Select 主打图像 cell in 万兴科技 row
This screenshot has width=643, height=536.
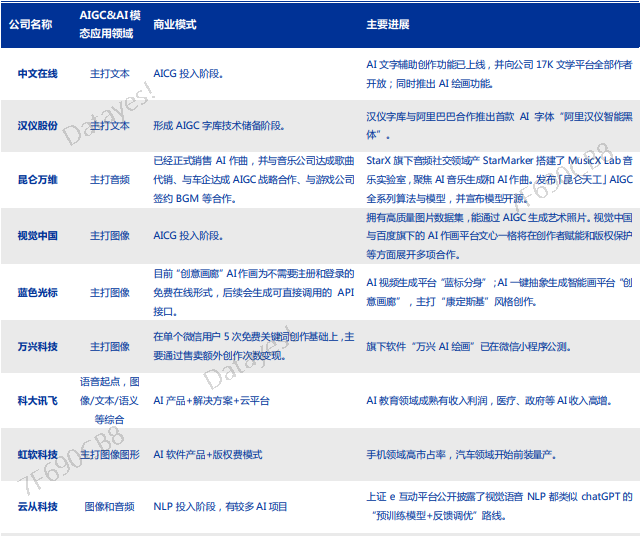click(x=110, y=347)
